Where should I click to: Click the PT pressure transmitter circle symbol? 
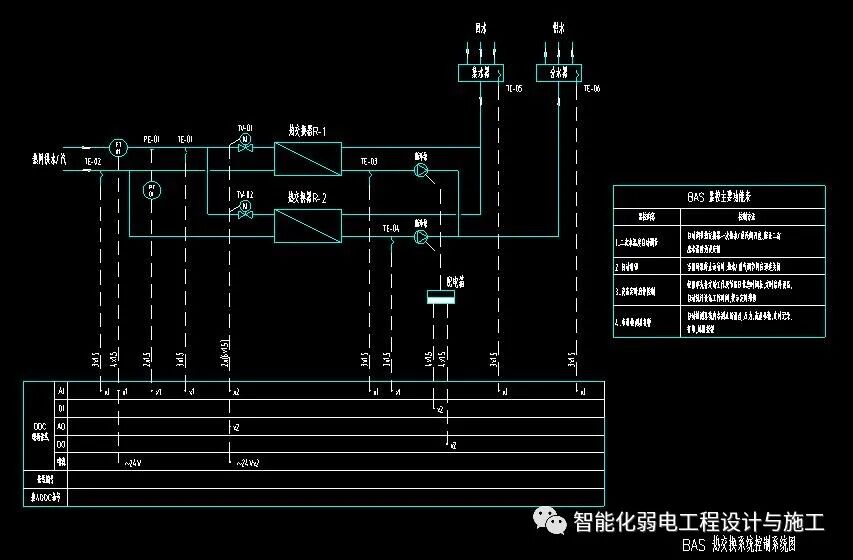point(152,190)
